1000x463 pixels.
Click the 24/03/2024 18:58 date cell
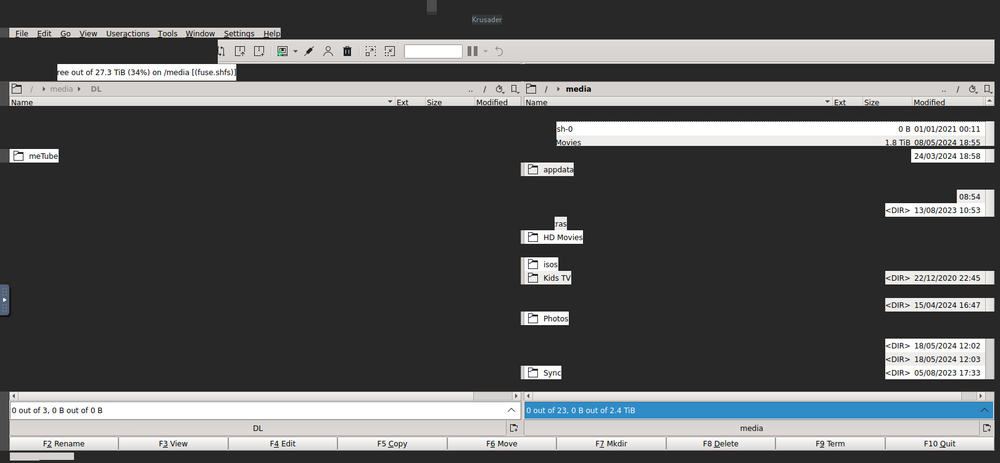947,156
